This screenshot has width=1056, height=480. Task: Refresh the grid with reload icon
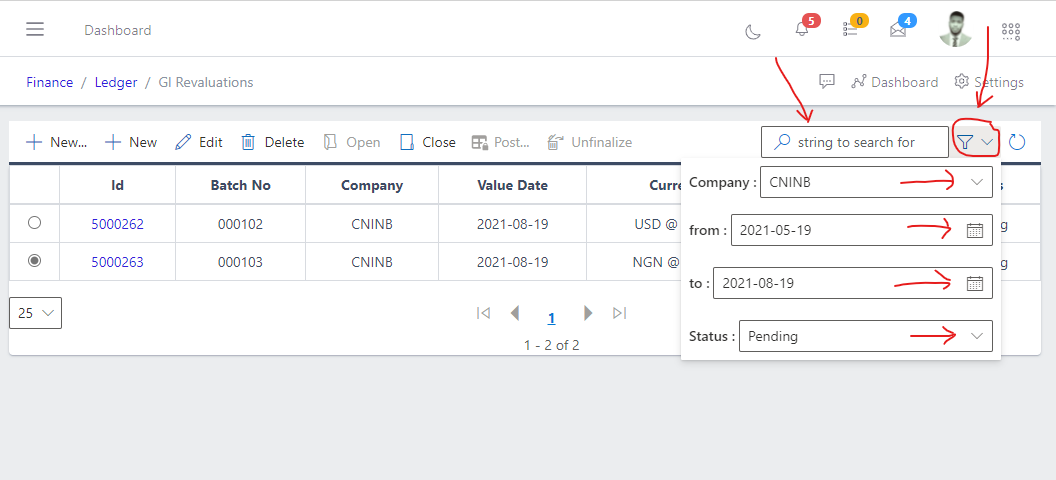click(x=1017, y=142)
